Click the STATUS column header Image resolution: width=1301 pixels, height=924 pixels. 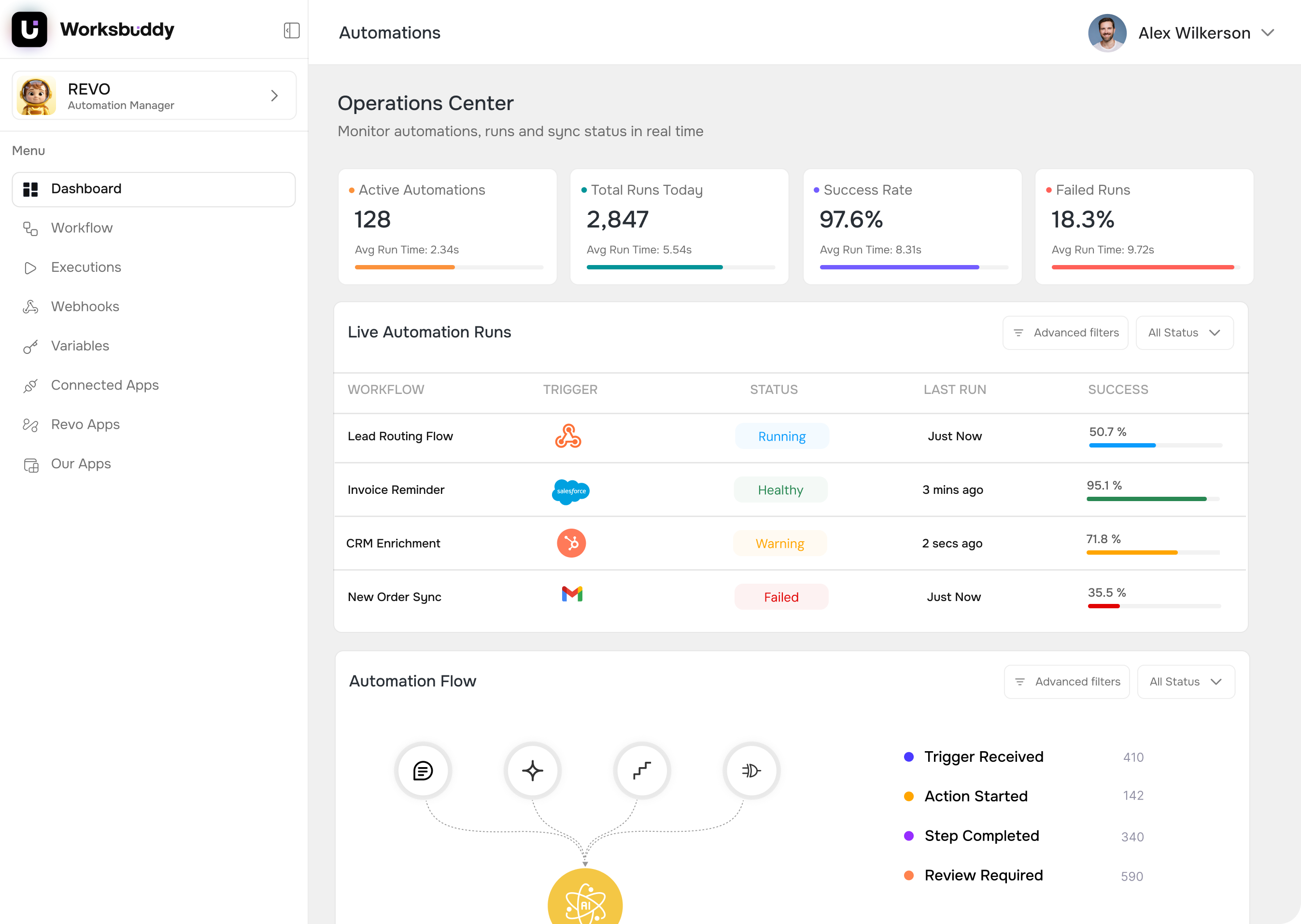774,390
